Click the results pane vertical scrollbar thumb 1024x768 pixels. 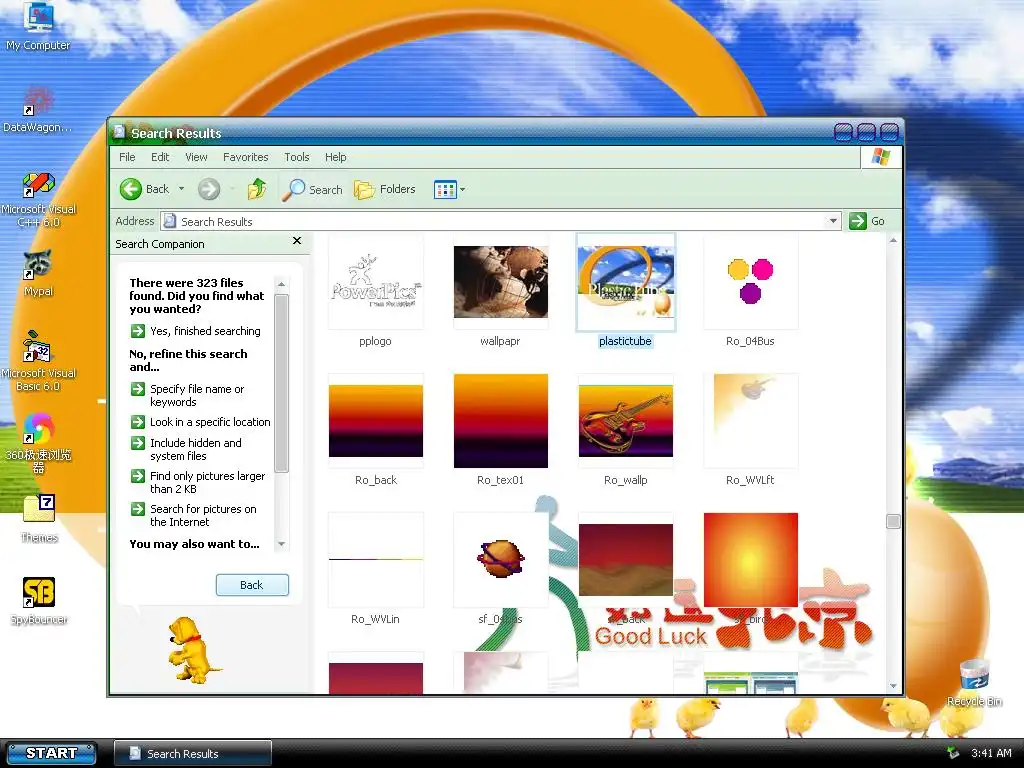pos(893,521)
